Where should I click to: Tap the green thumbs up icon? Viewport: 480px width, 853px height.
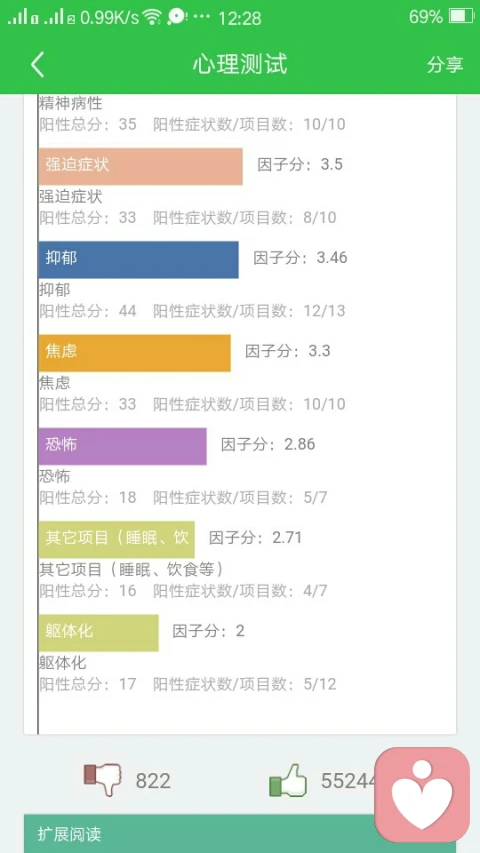point(288,780)
